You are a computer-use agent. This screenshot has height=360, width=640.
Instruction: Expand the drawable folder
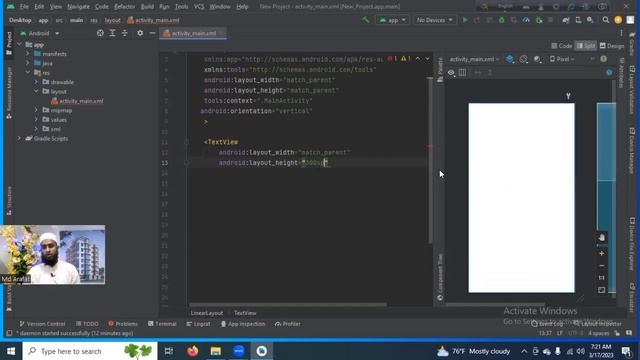pyautogui.click(x=36, y=82)
